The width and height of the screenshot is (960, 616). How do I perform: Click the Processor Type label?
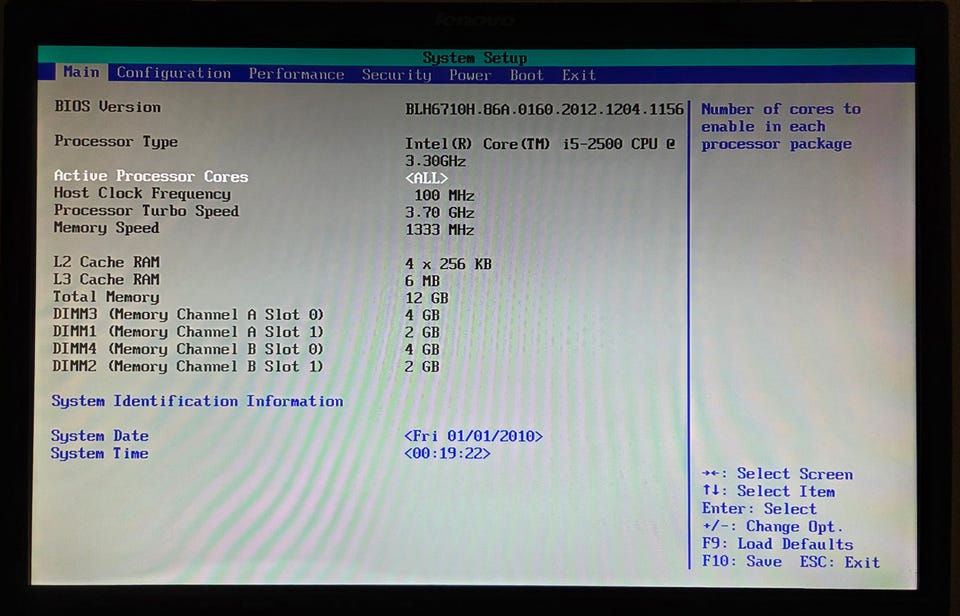pyautogui.click(x=116, y=141)
